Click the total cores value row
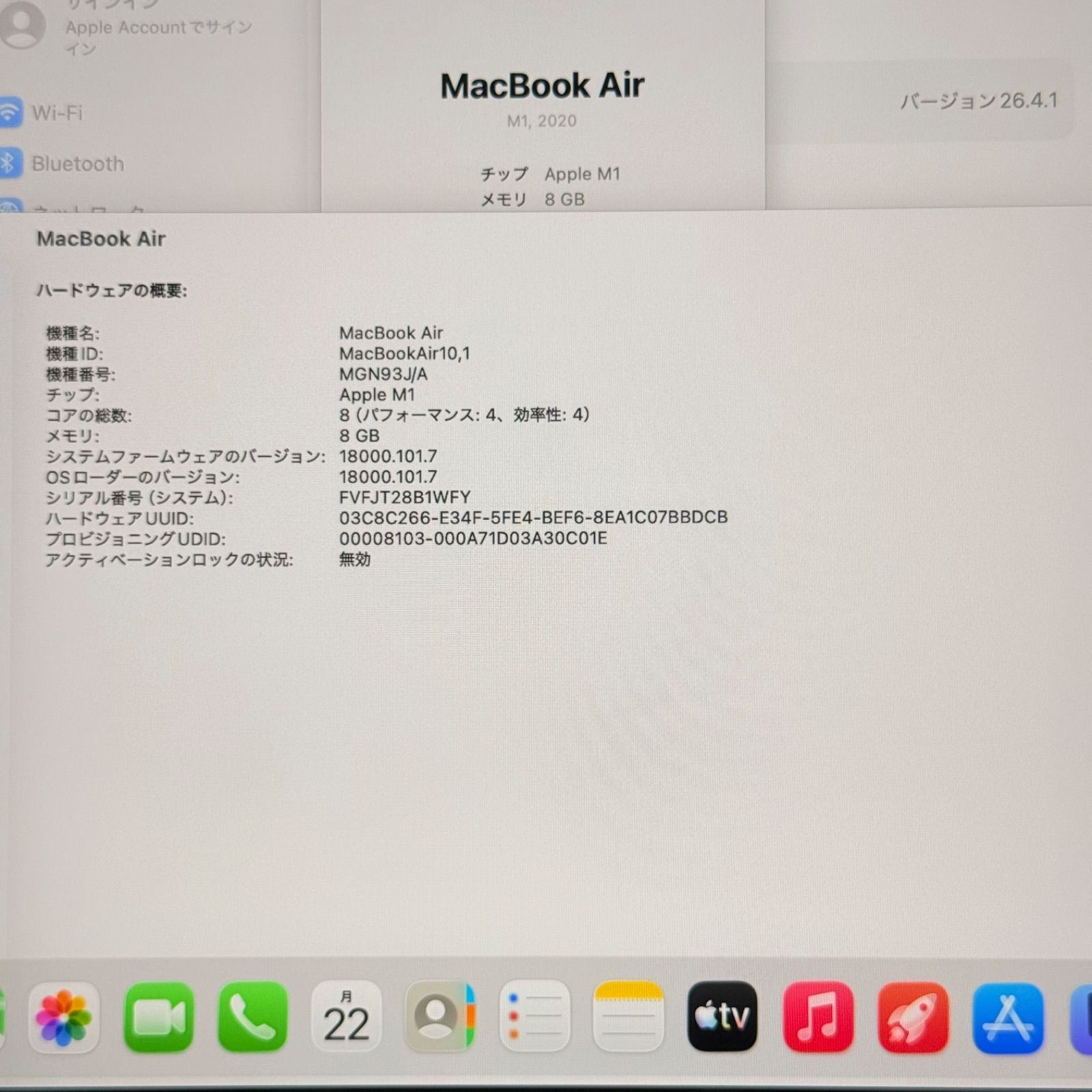The height and width of the screenshot is (1092, 1092). click(464, 415)
